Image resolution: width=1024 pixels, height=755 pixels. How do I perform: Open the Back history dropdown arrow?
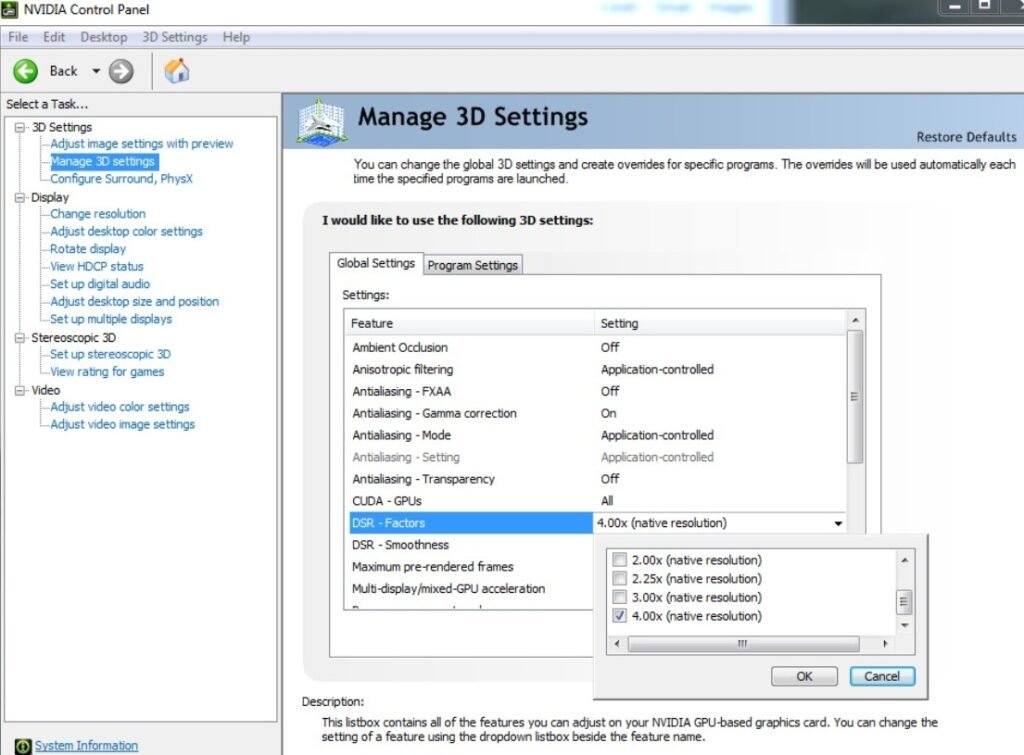(96, 71)
